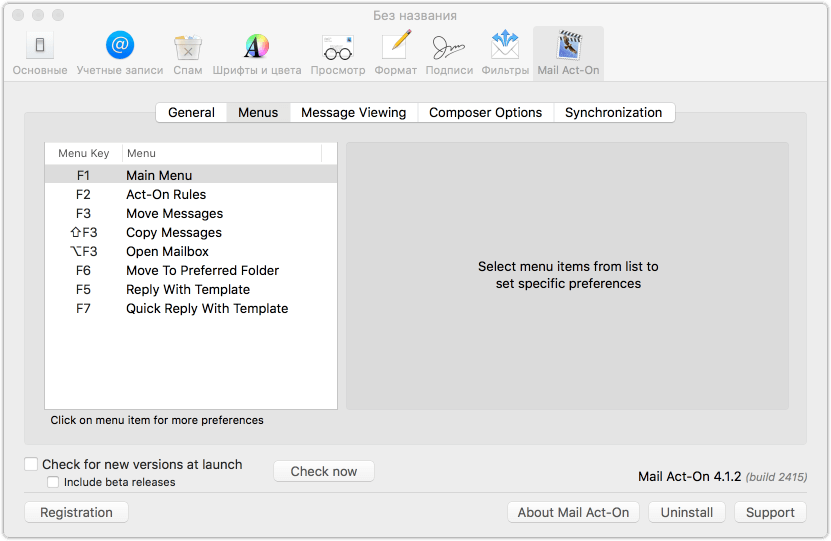Open the Фильтры rules pane
The height and width of the screenshot is (541, 831).
point(505,54)
